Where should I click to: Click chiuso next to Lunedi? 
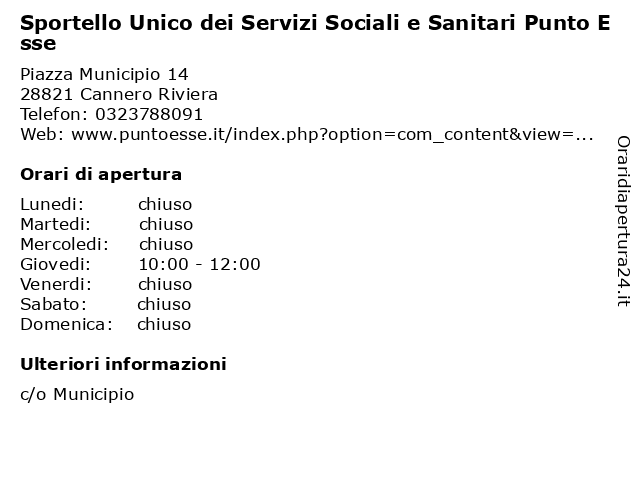tap(165, 204)
